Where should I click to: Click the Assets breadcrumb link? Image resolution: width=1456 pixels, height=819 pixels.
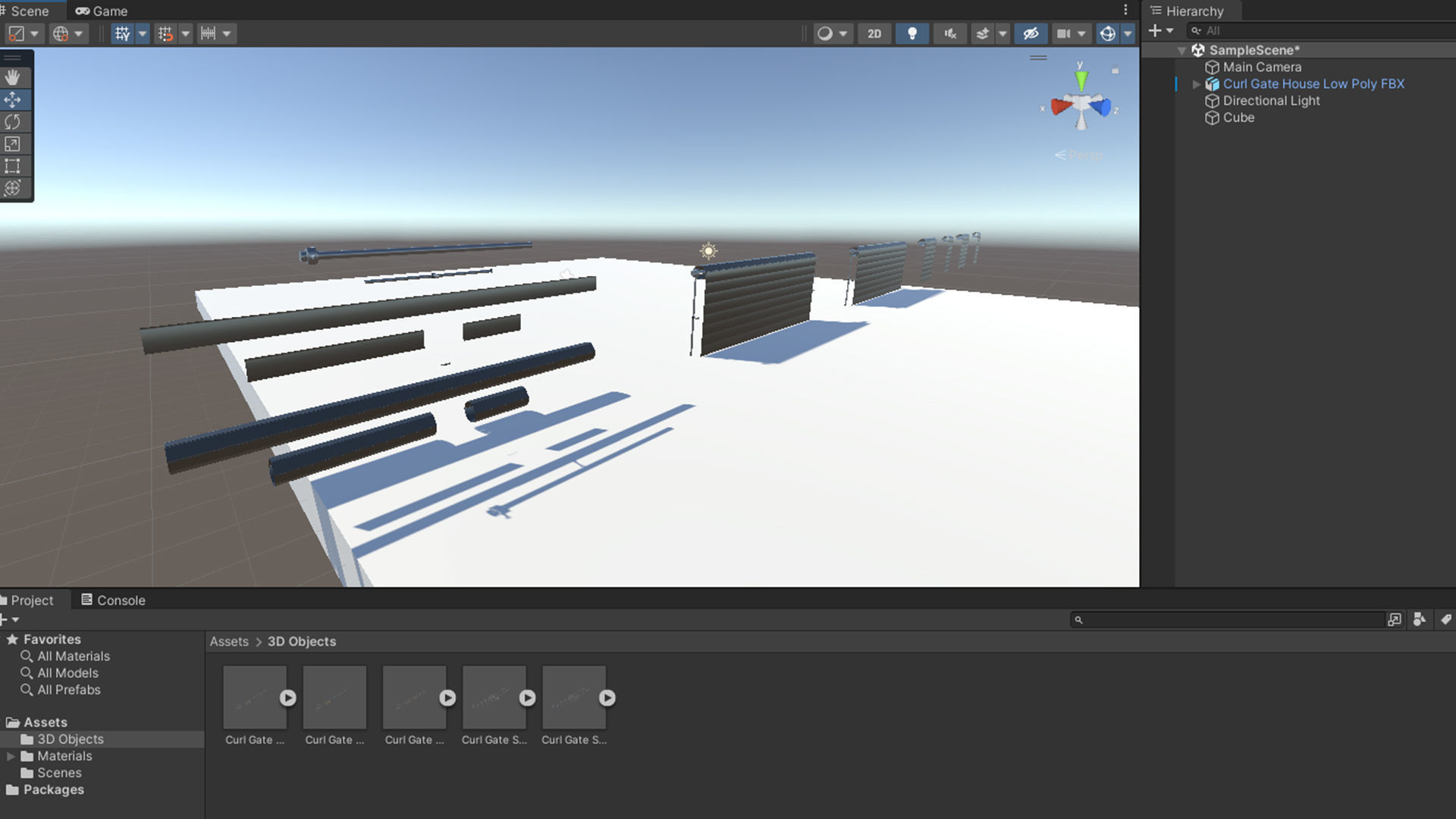coord(229,642)
